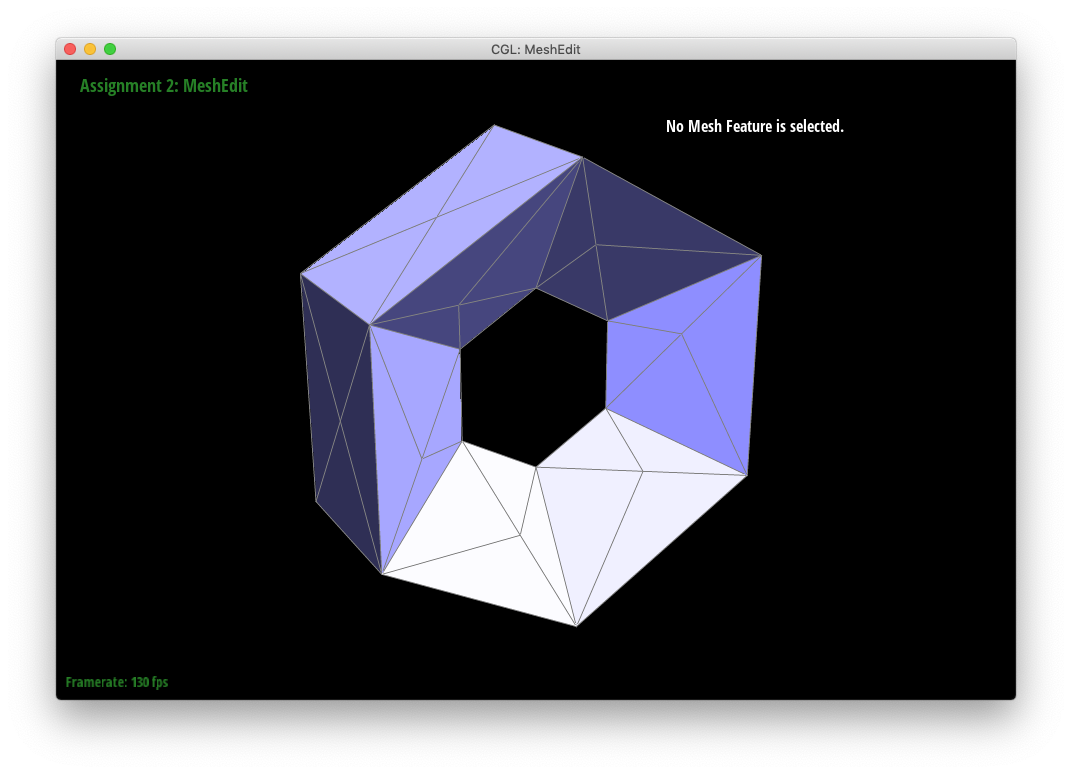
Task: Minimize the window using the yellow button
Action: (90, 49)
